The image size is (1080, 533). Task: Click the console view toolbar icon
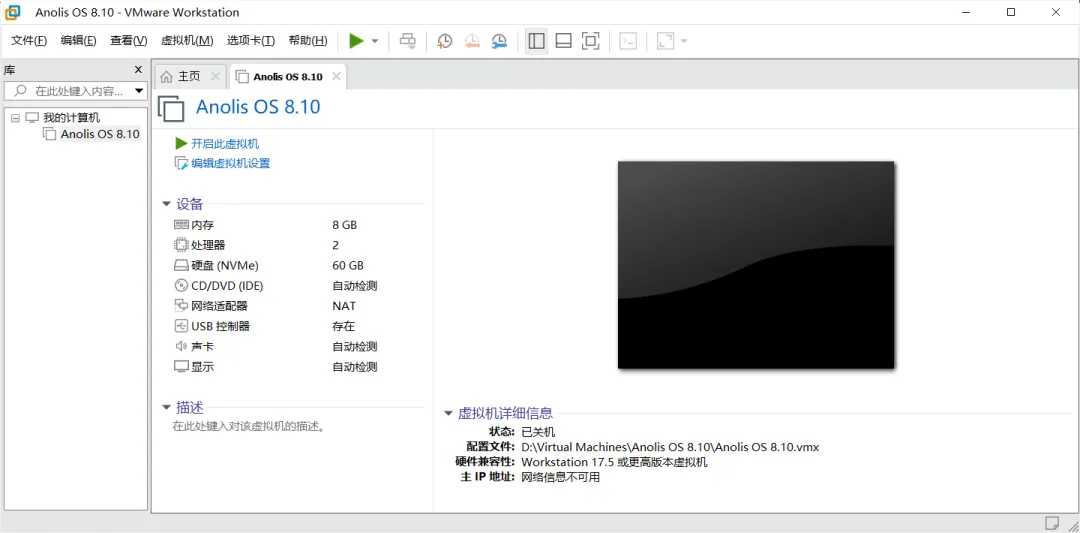[627, 41]
